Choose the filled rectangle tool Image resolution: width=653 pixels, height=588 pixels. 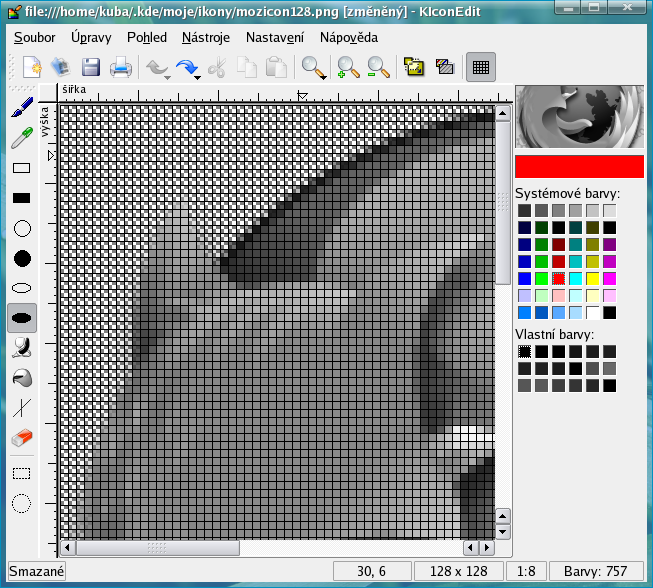[x=21, y=198]
